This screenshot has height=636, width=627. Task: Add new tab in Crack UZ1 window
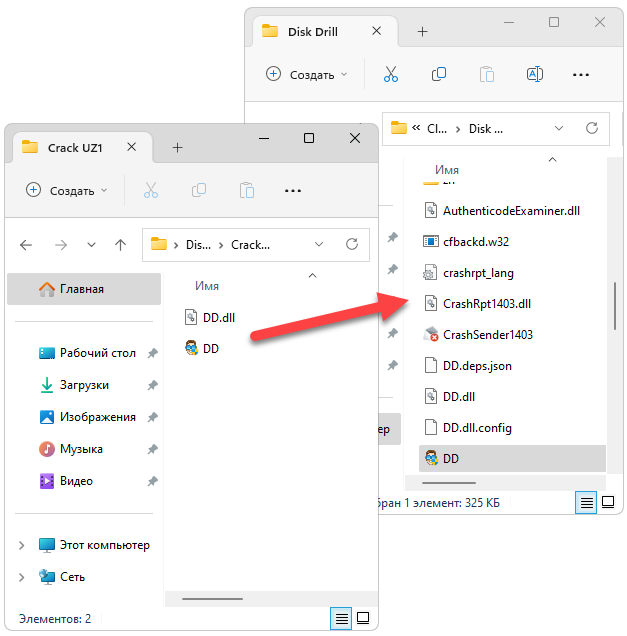point(177,147)
